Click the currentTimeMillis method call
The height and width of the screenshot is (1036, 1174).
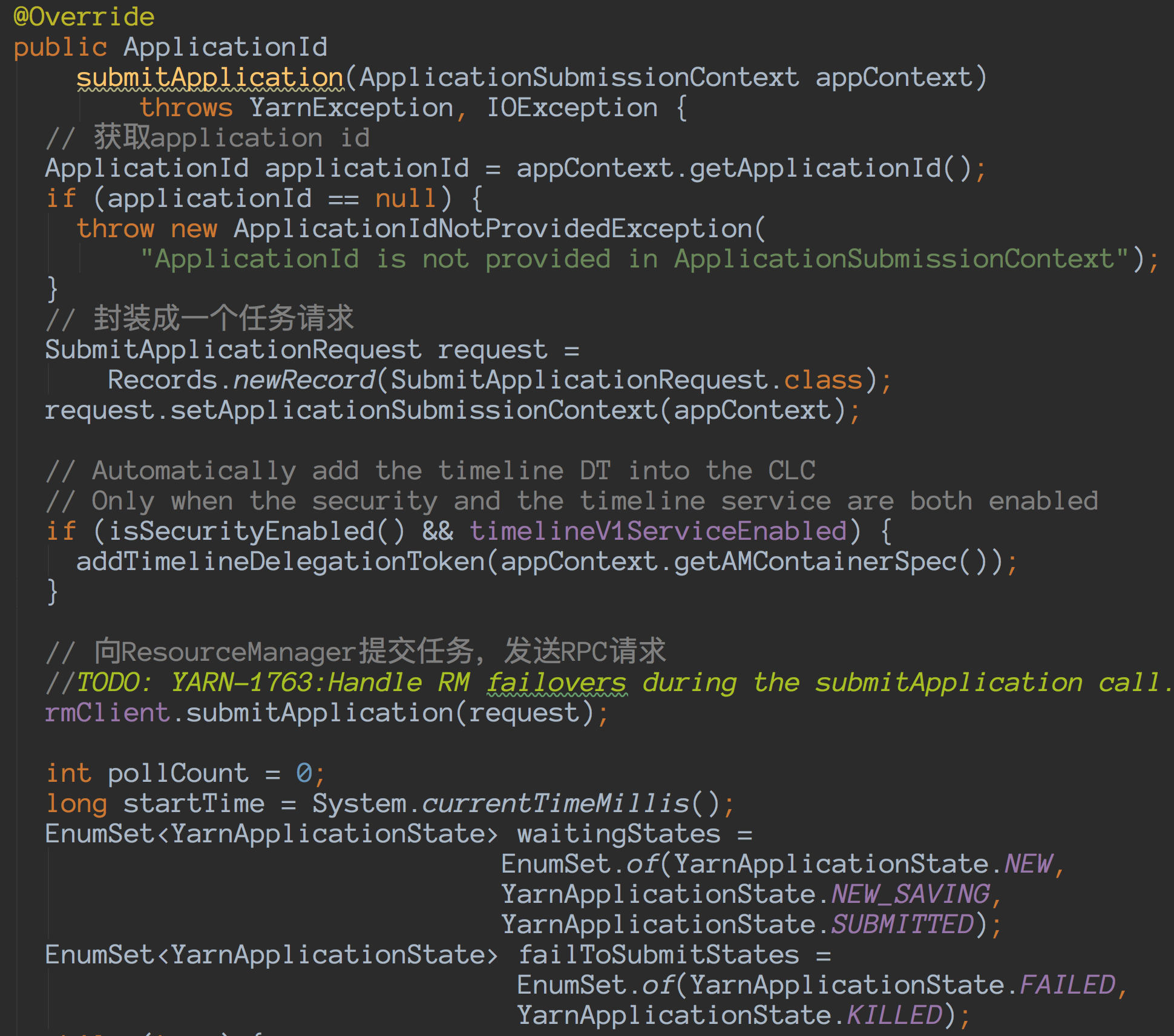pos(556,804)
